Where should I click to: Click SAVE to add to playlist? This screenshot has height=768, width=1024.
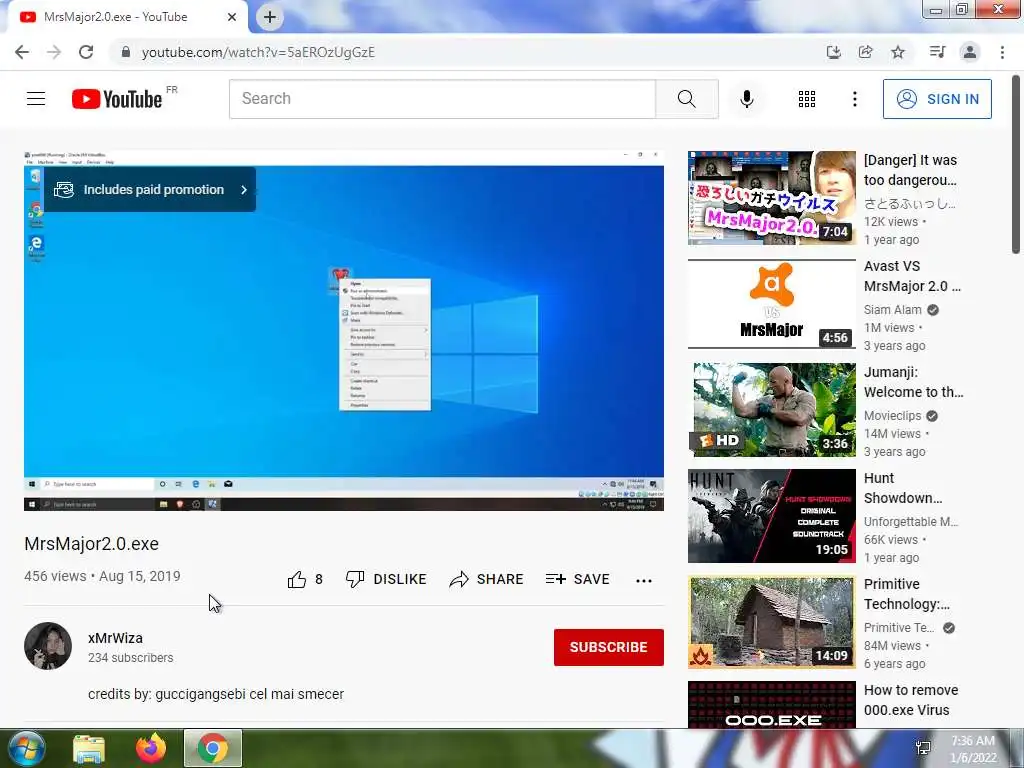click(577, 579)
